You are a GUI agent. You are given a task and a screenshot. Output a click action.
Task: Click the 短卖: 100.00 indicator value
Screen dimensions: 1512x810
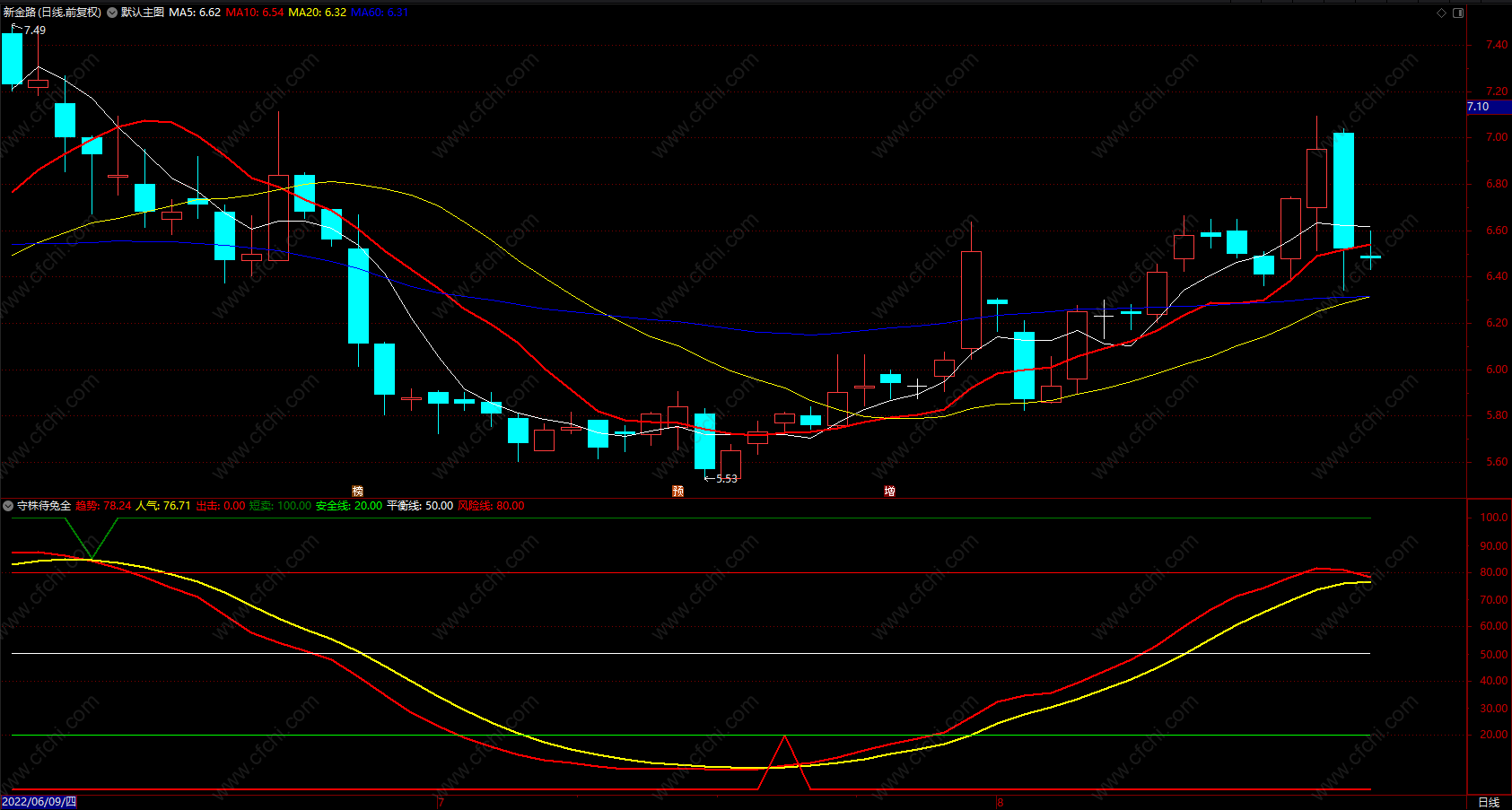(280, 506)
